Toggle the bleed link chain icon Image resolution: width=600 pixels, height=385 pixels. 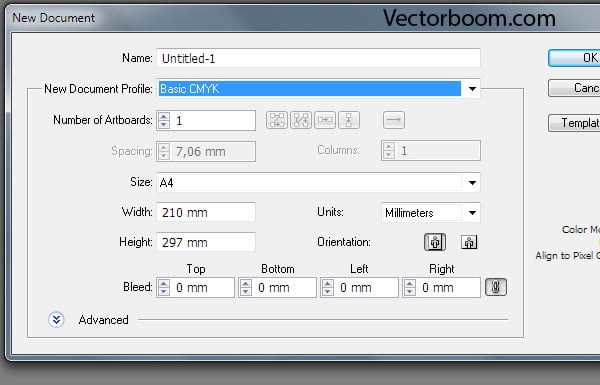coord(496,287)
